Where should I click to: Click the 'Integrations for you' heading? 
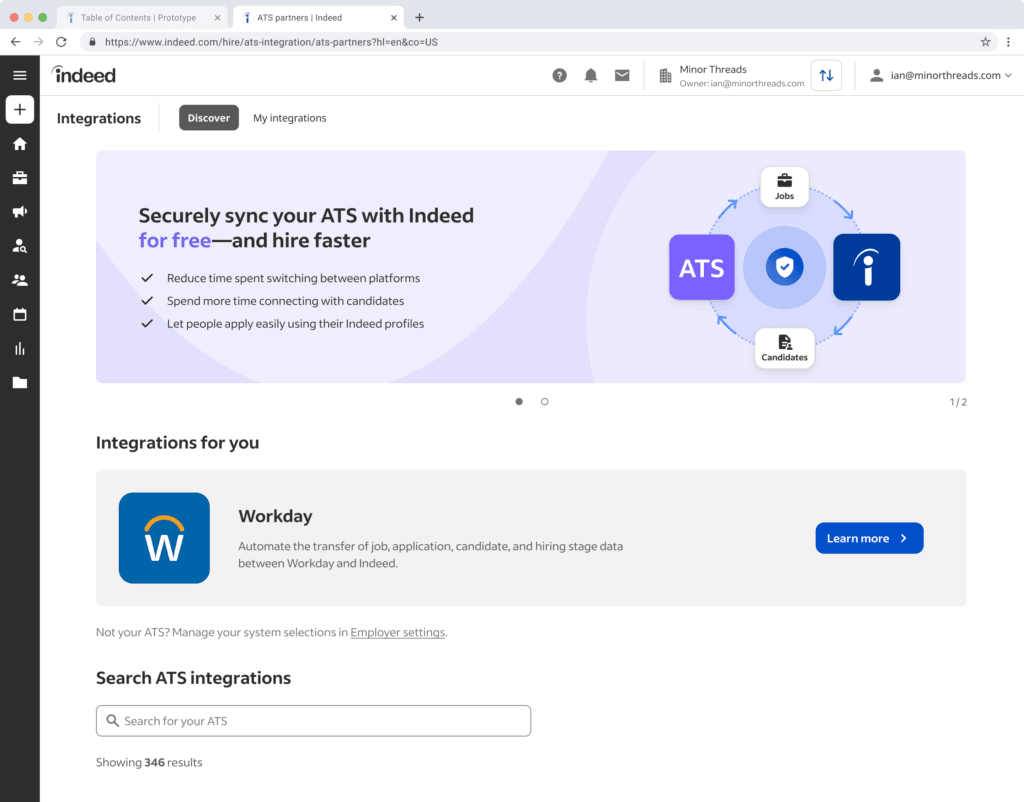coord(178,443)
